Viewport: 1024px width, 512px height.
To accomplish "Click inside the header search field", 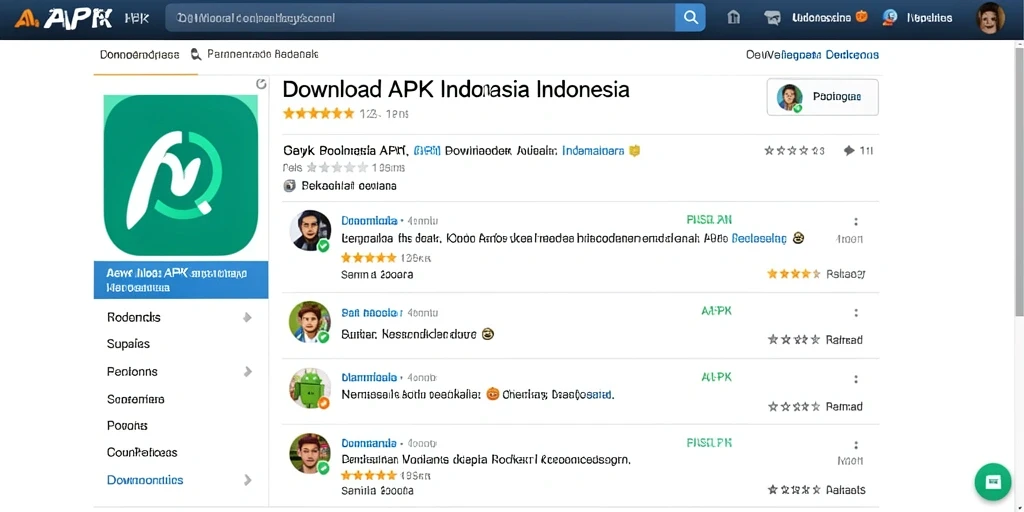I will (x=421, y=18).
